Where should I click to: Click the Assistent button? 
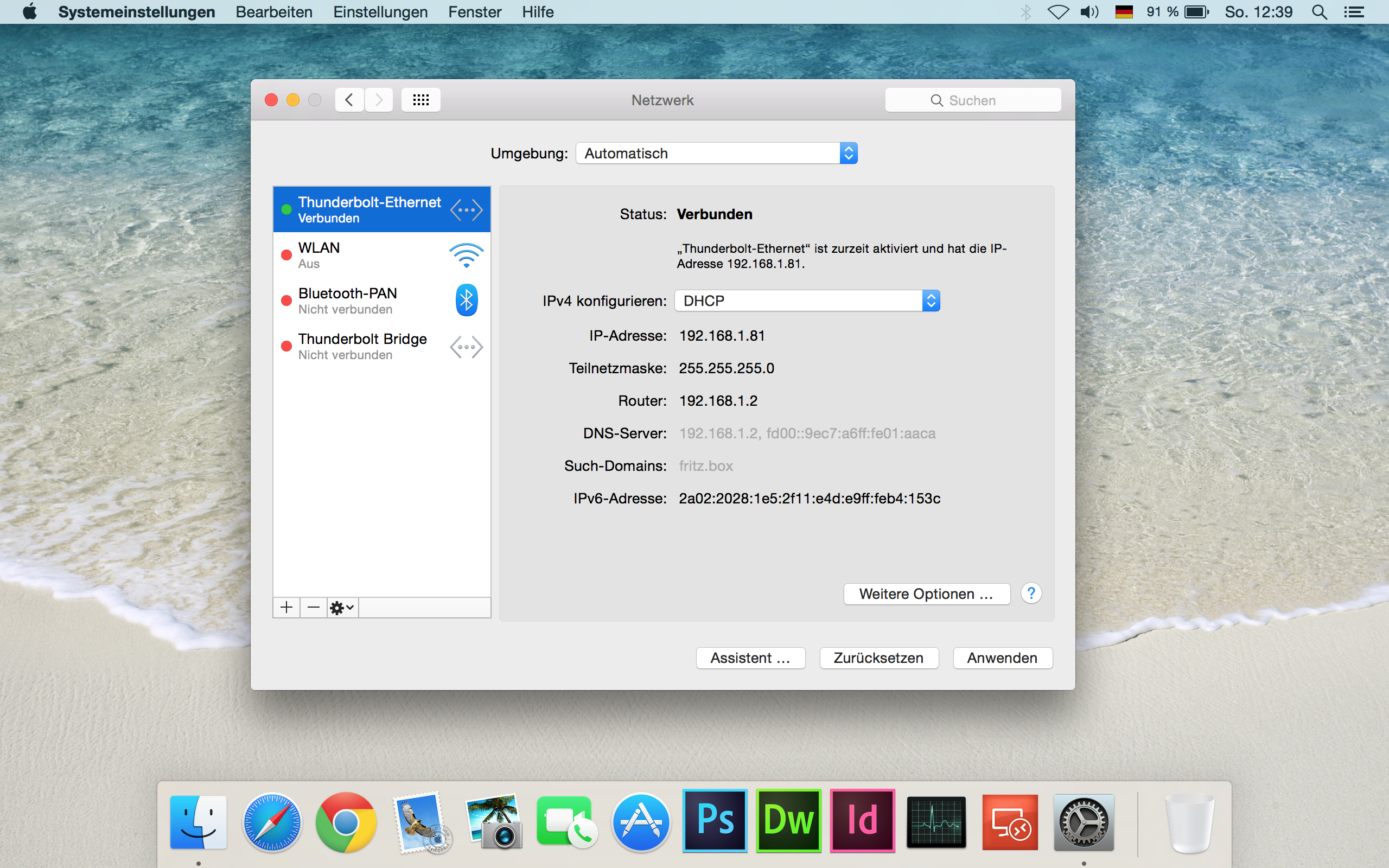750,658
